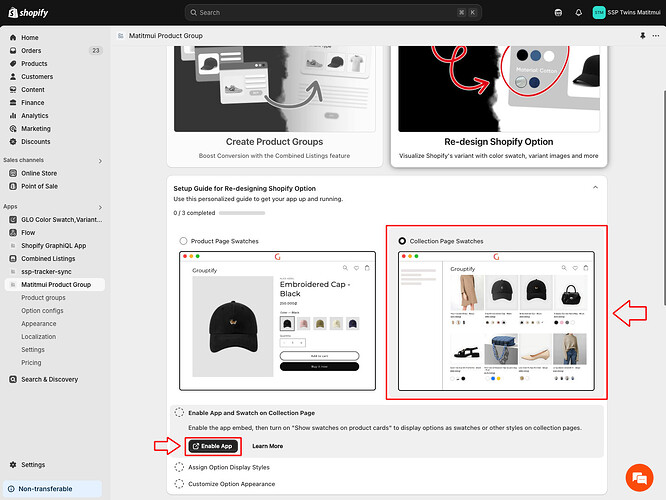Pin the Matitmui app using pin icon
This screenshot has width=666, height=500.
[642, 35]
